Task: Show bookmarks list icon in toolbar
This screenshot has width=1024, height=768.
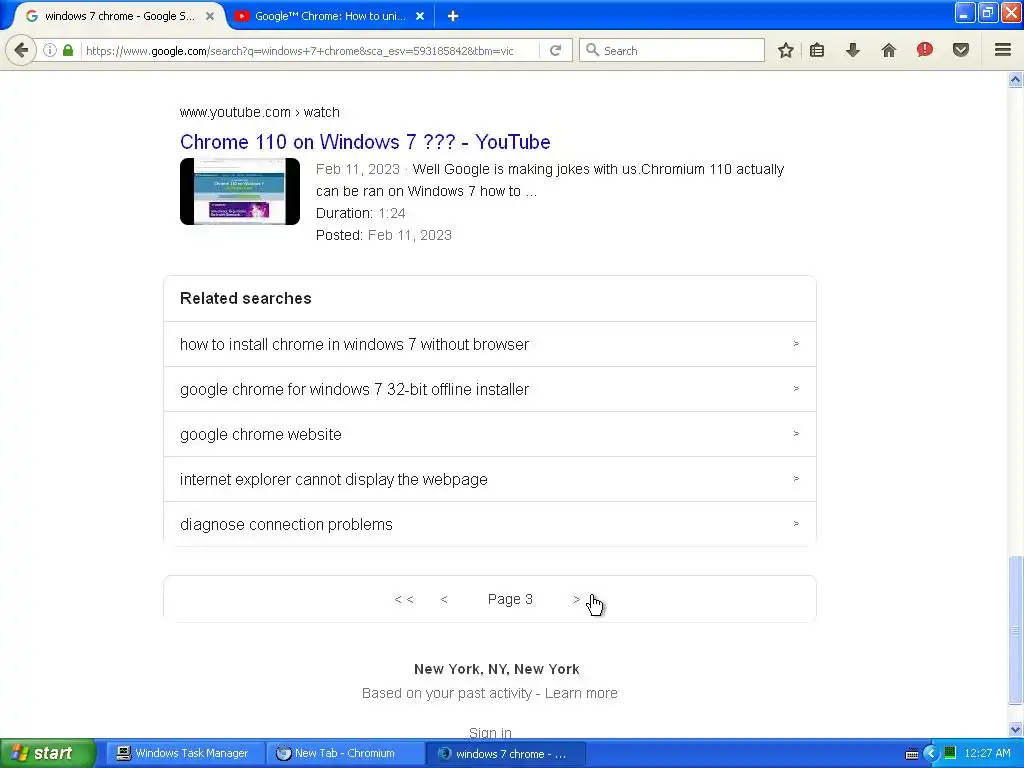Action: [x=817, y=50]
